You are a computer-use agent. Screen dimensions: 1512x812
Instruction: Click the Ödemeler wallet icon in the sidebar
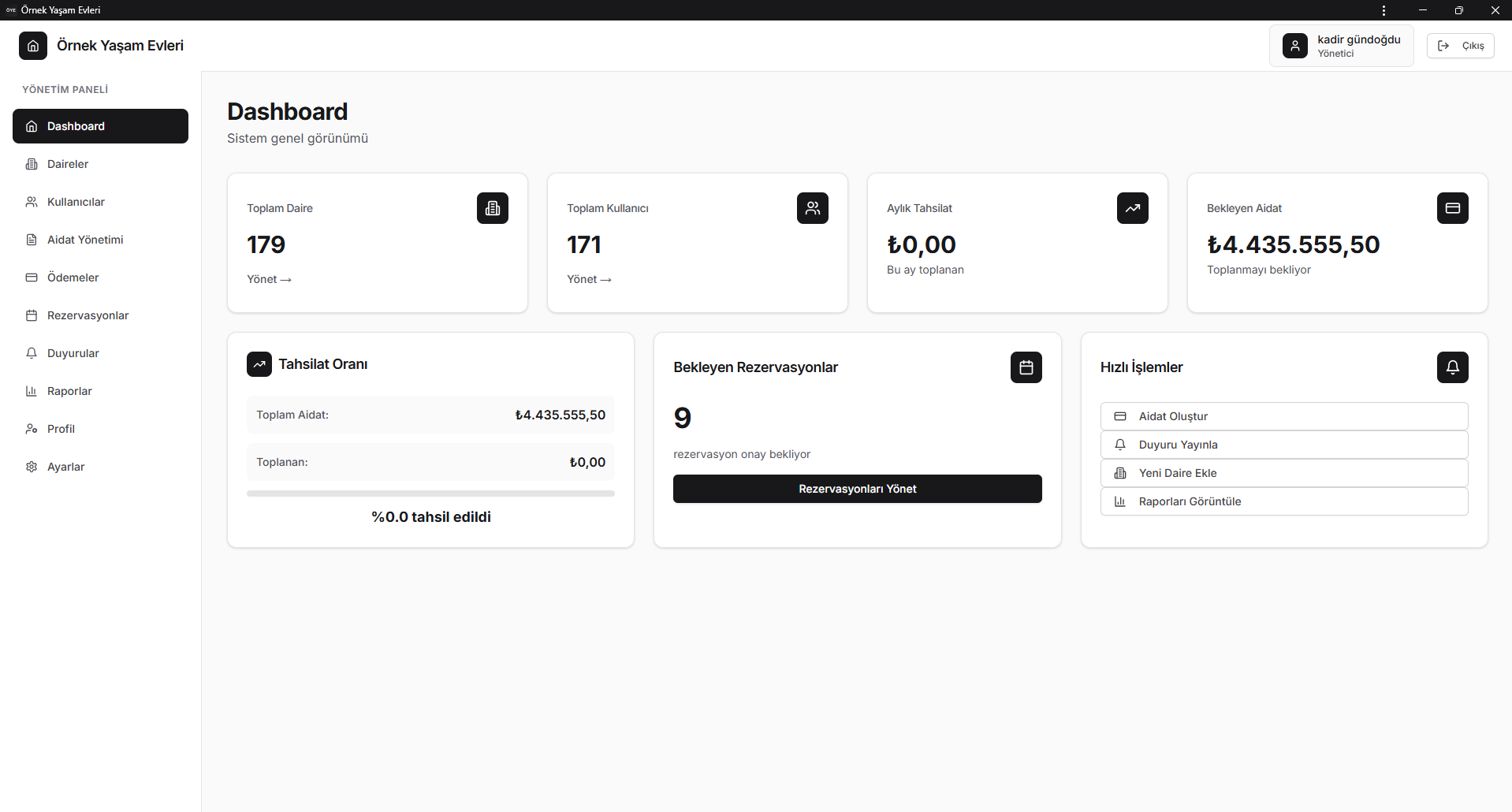[31, 277]
